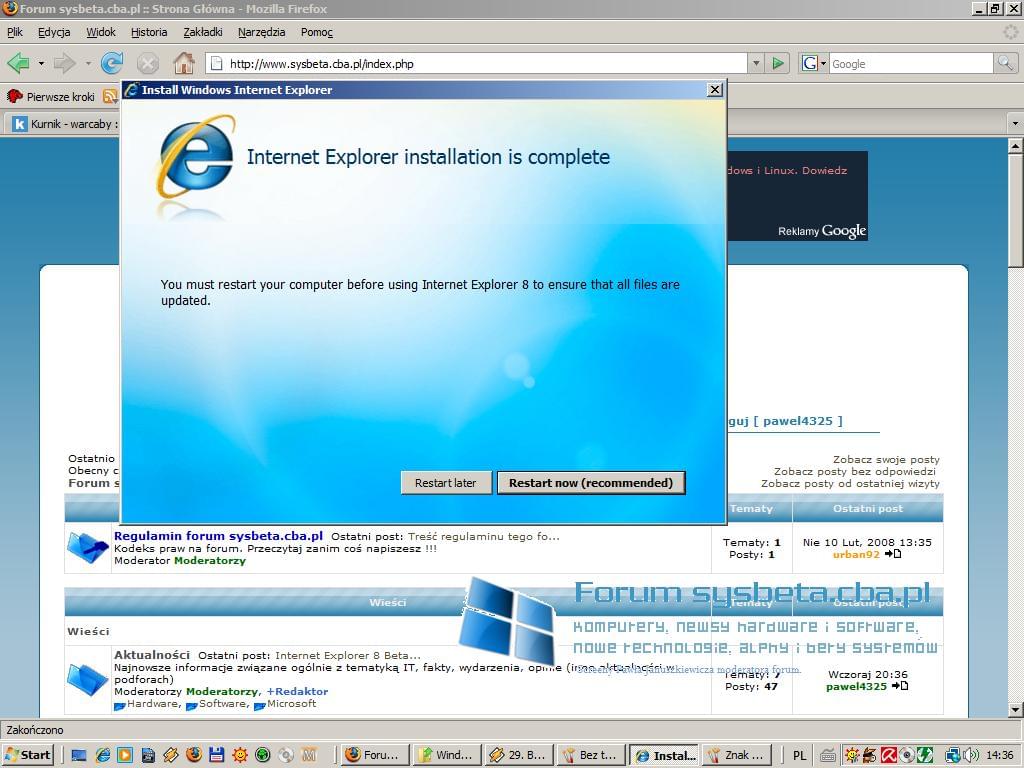Screen dimensions: 1024x768
Task: Click the PL language indicator
Action: point(799,756)
